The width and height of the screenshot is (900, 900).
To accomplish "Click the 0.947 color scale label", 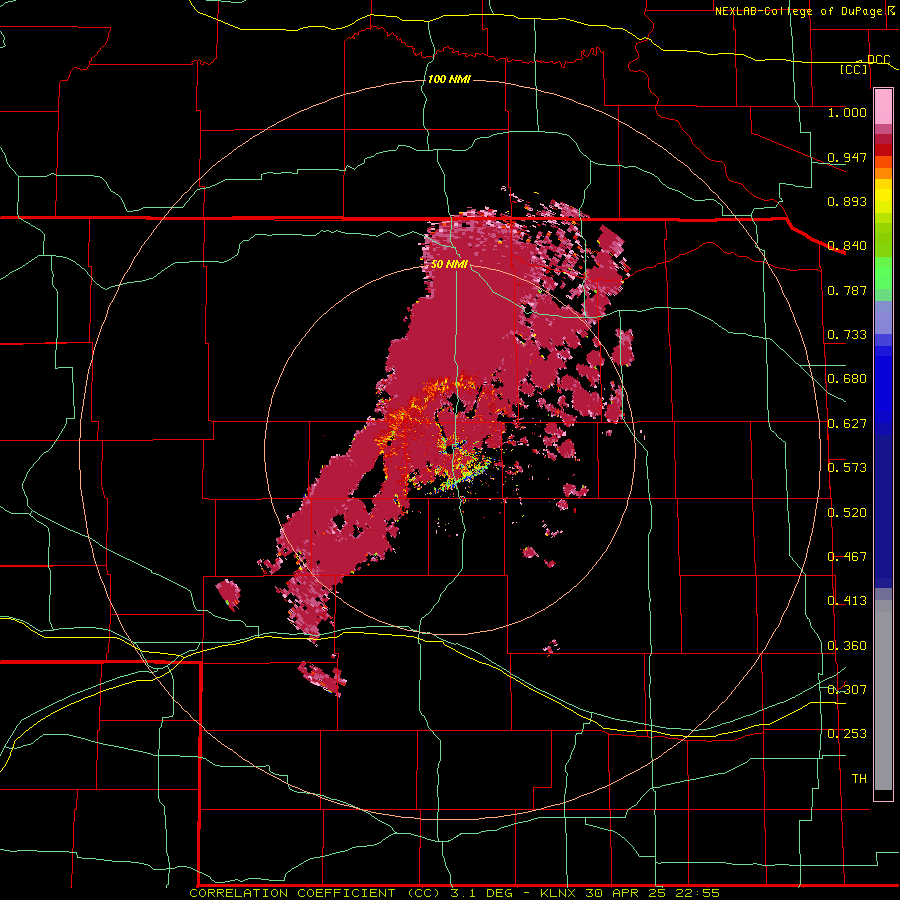I will tap(847, 157).
